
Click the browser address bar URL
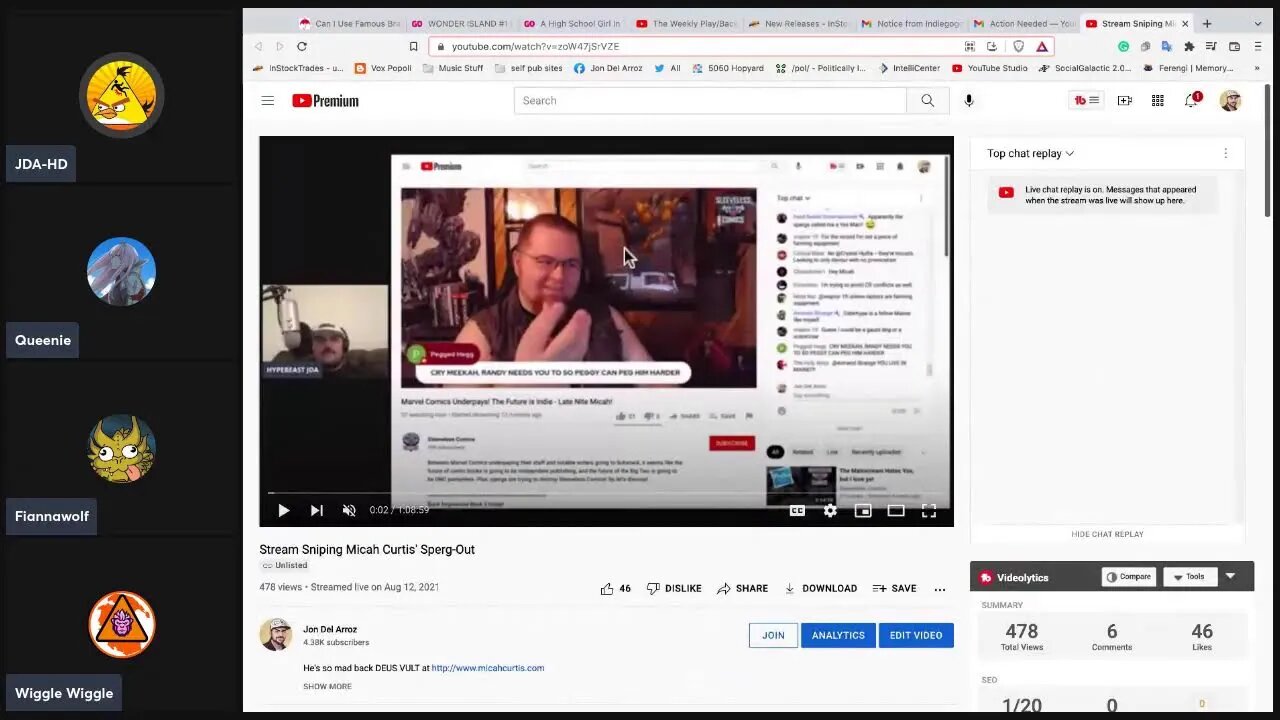point(535,46)
